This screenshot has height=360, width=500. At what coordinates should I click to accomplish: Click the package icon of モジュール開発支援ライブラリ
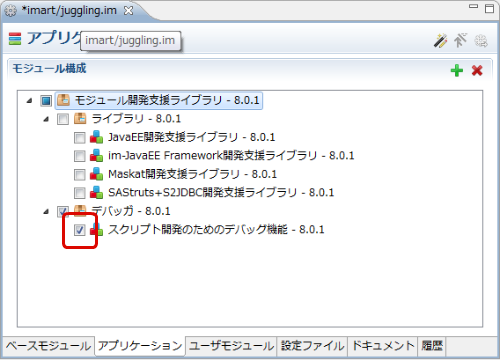coord(63,100)
